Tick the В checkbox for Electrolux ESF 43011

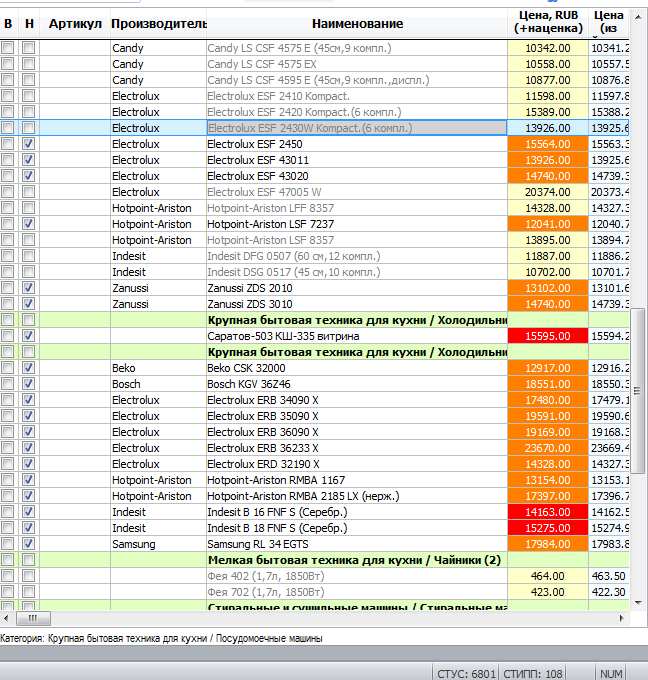coord(7,160)
